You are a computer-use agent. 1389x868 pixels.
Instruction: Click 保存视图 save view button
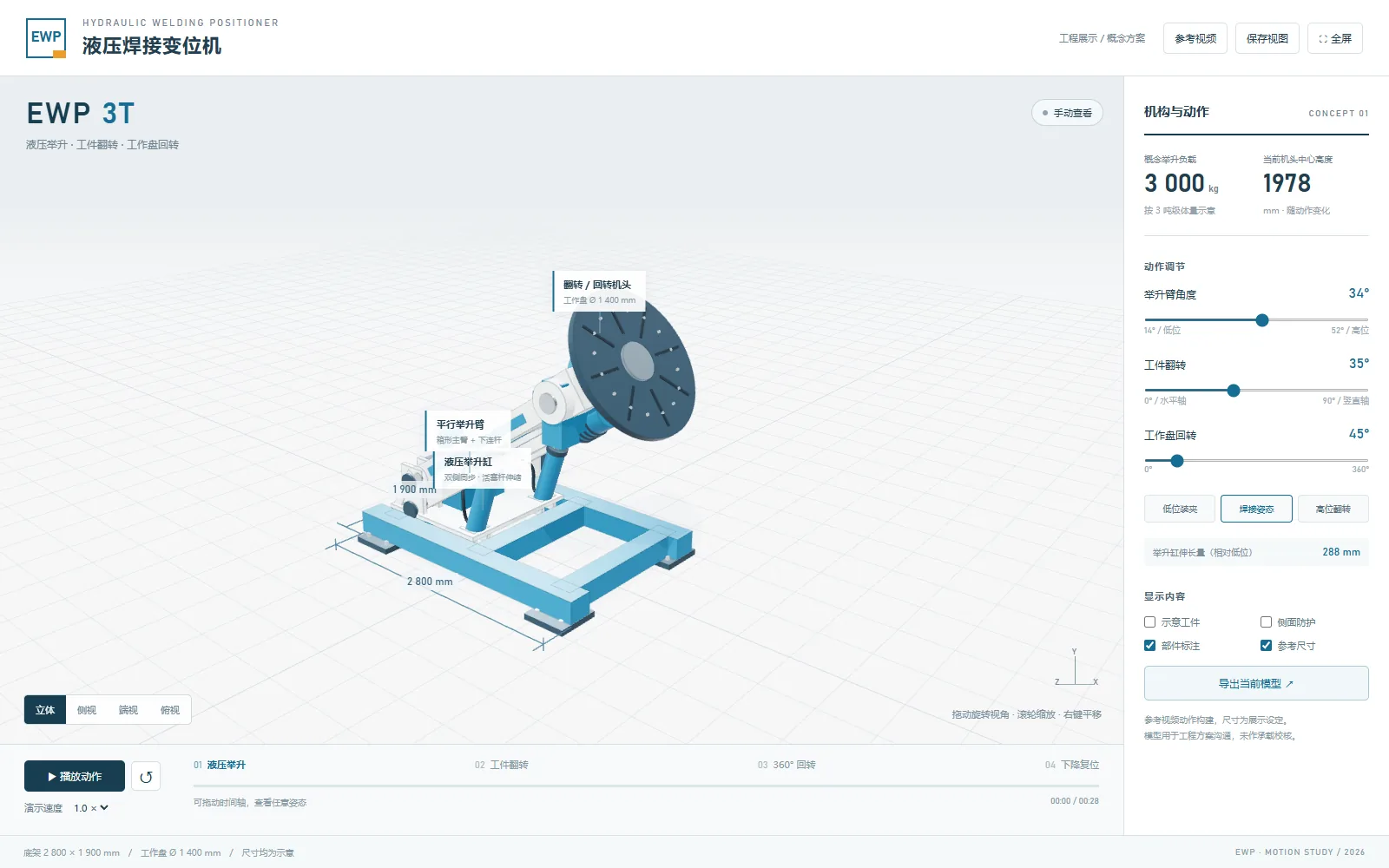[1267, 38]
